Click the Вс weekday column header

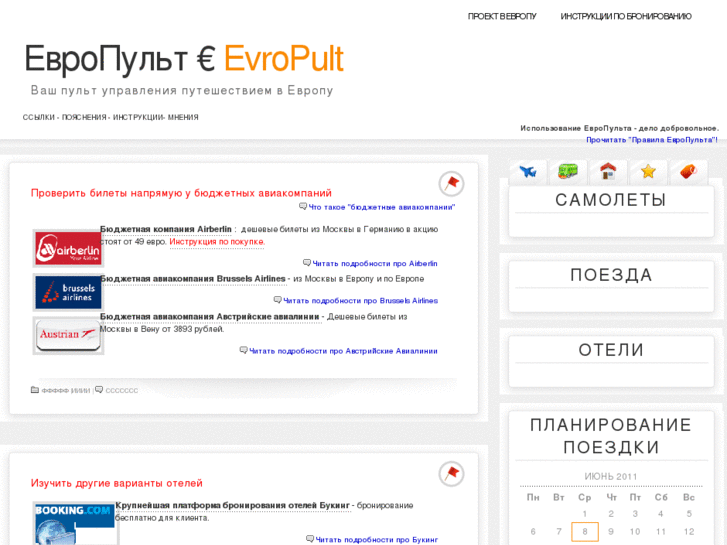(x=689, y=497)
